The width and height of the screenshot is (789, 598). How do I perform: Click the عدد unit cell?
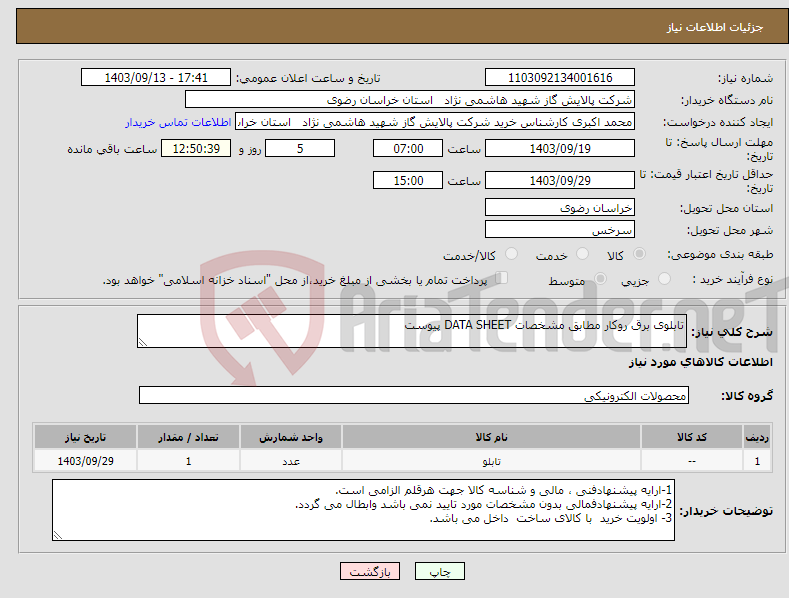coord(291,461)
